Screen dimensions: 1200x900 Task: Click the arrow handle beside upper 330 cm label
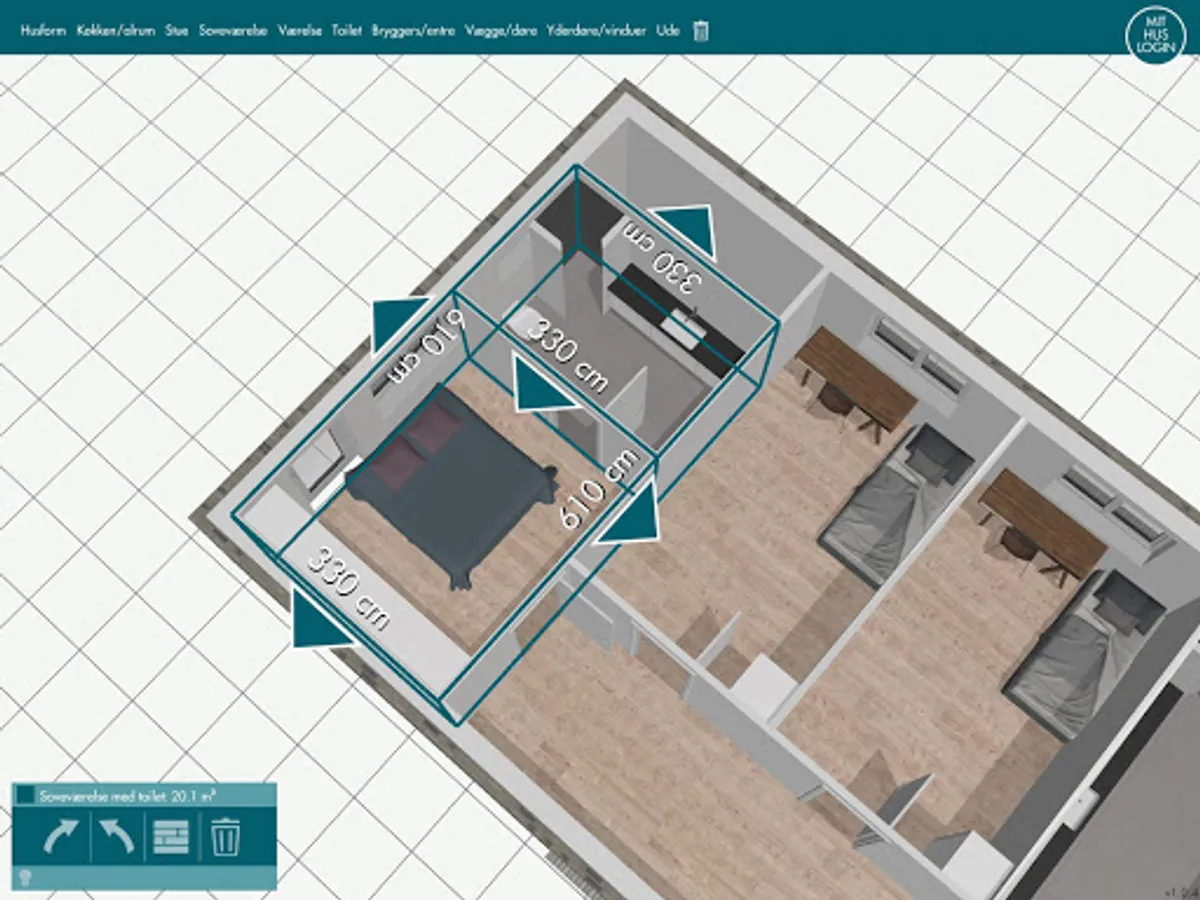(x=683, y=232)
